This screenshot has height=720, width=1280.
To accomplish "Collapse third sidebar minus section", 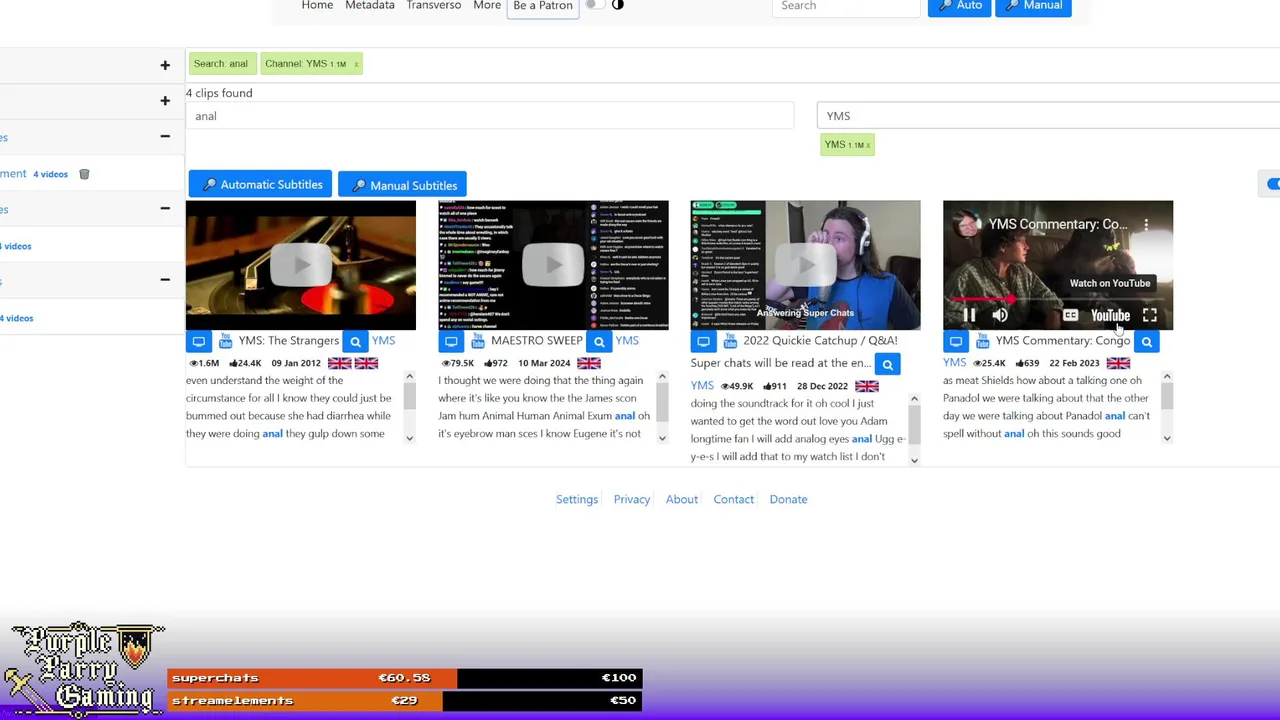I will click(165, 279).
